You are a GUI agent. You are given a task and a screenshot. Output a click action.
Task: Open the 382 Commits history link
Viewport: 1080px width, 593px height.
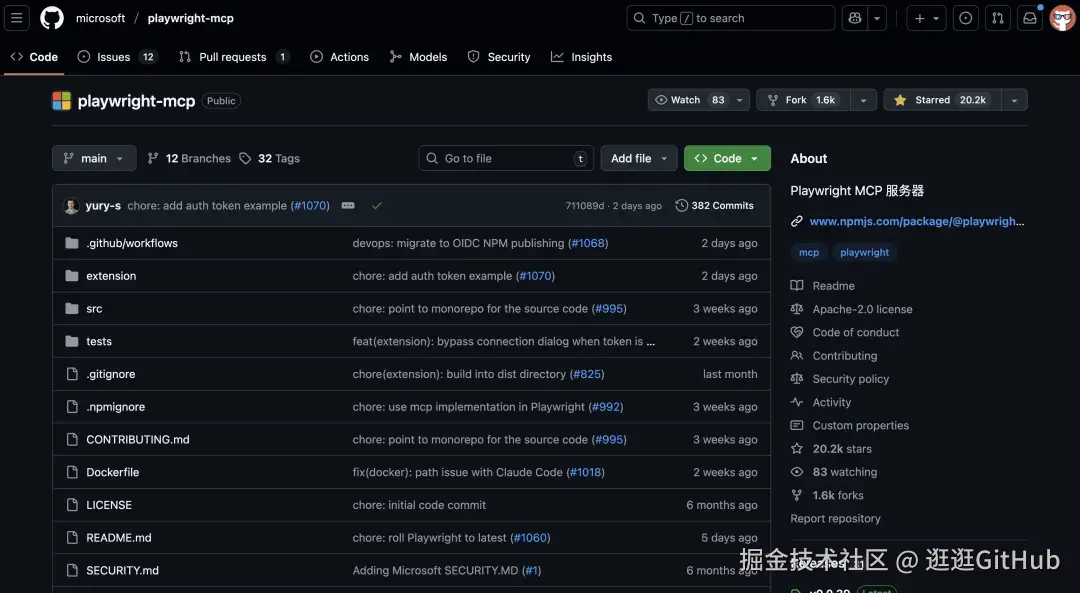tap(715, 206)
